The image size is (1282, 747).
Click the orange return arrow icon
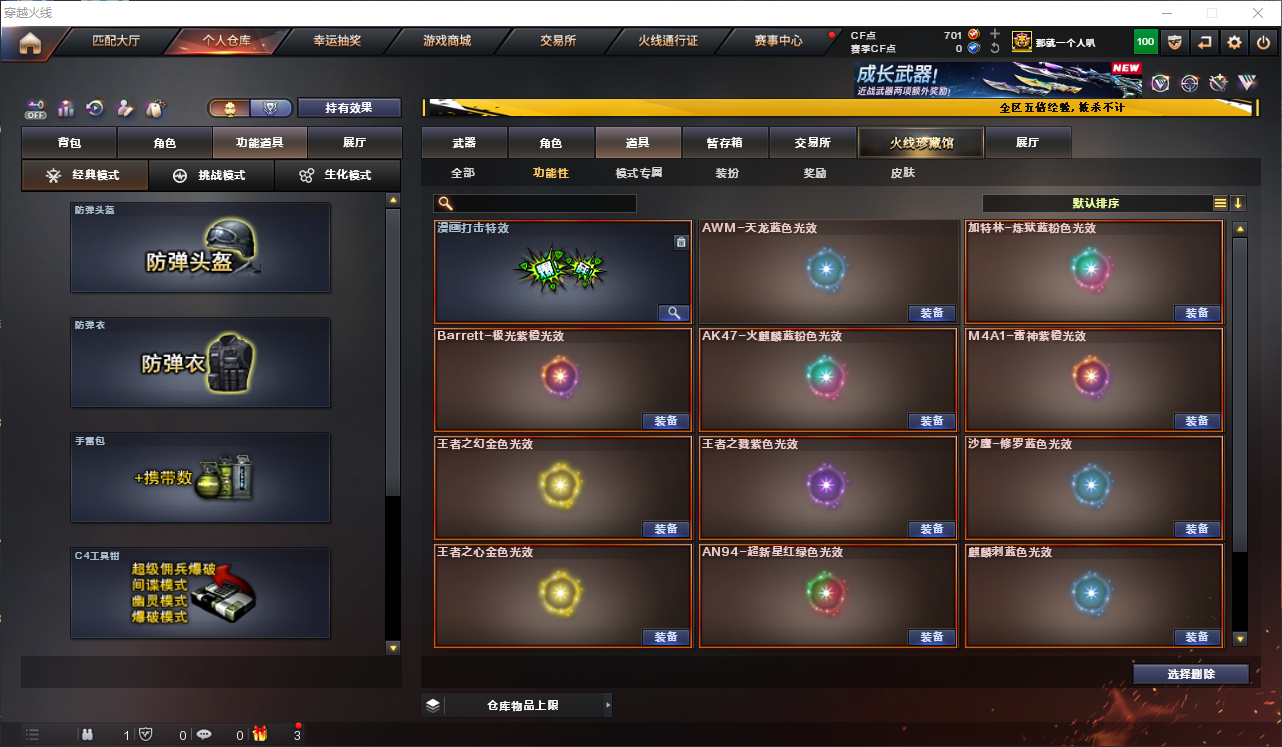[x=1205, y=42]
